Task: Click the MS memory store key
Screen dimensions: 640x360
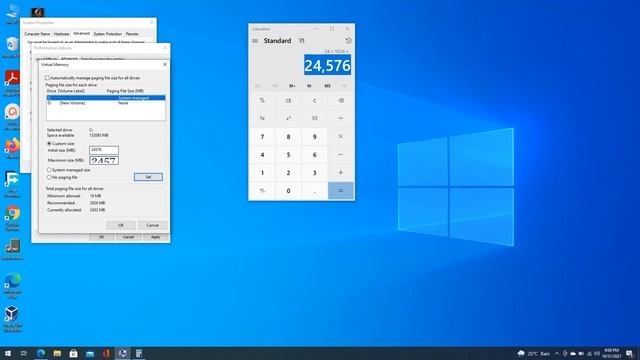Action: pyautogui.click(x=327, y=86)
